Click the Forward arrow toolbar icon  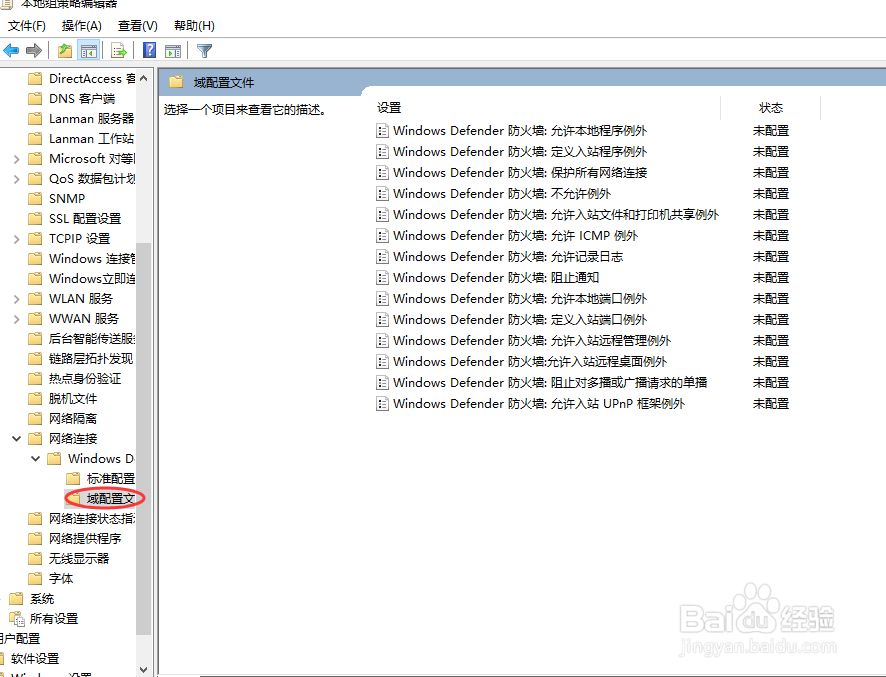point(34,51)
